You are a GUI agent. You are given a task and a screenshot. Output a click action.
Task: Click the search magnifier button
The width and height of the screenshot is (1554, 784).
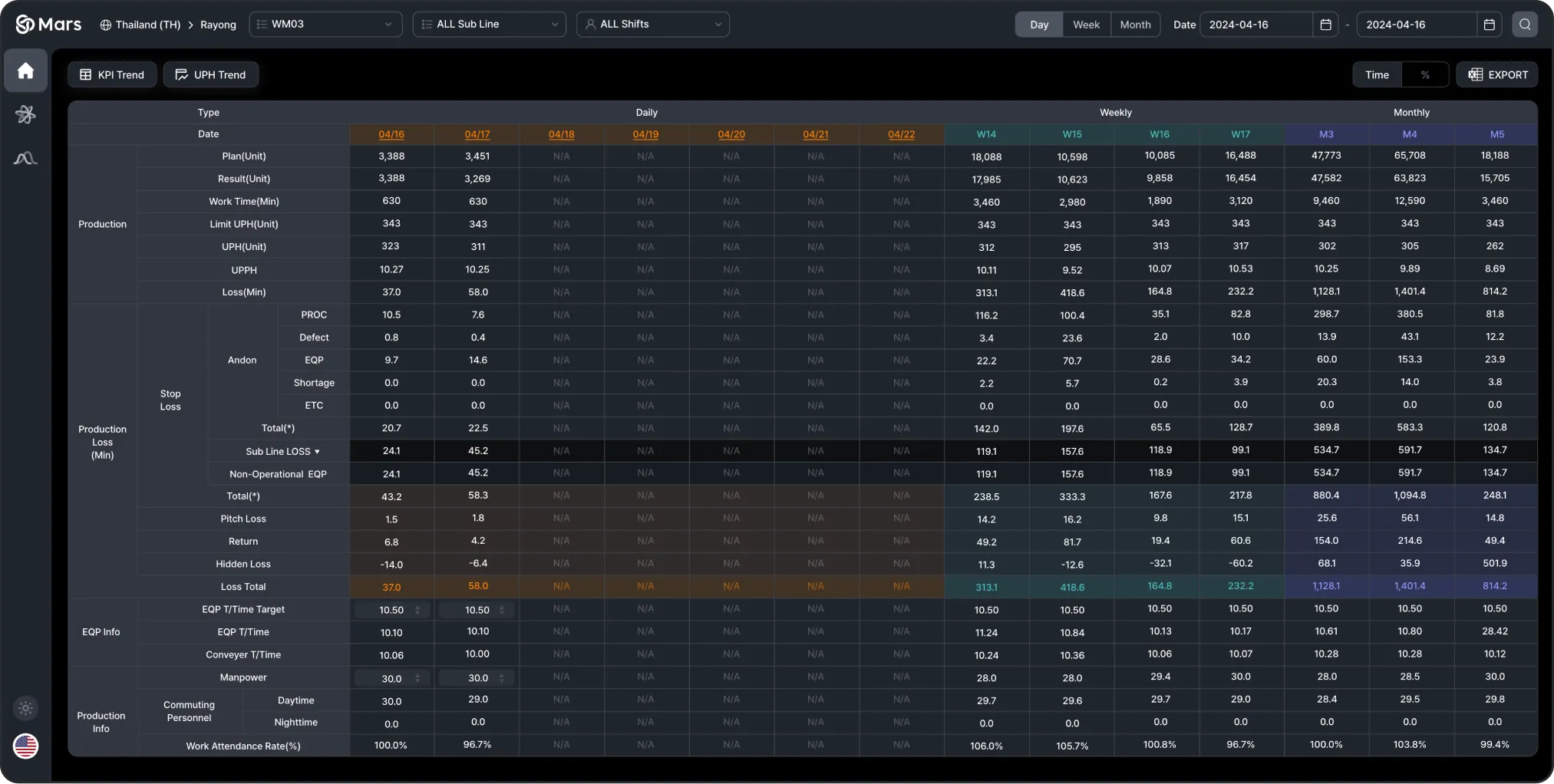tap(1524, 25)
